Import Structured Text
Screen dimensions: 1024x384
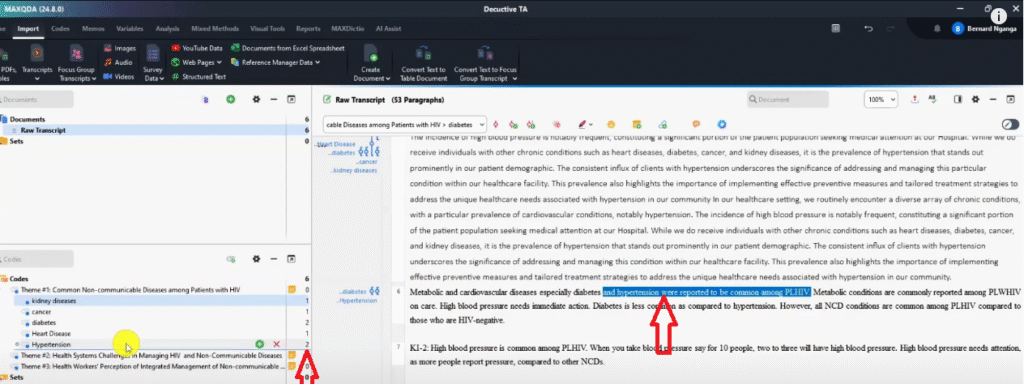click(x=199, y=76)
